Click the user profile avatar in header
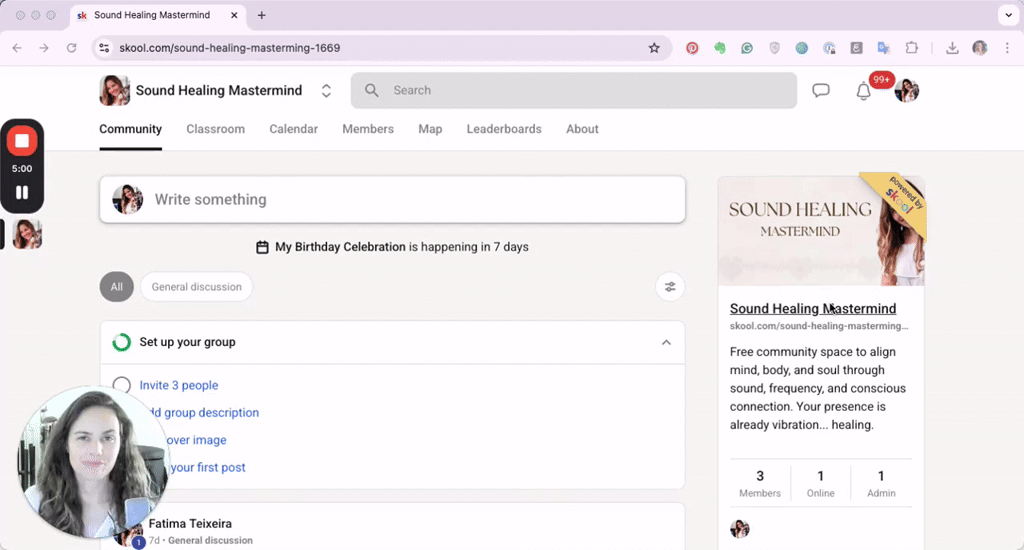This screenshot has width=1024, height=550. pyautogui.click(x=907, y=91)
